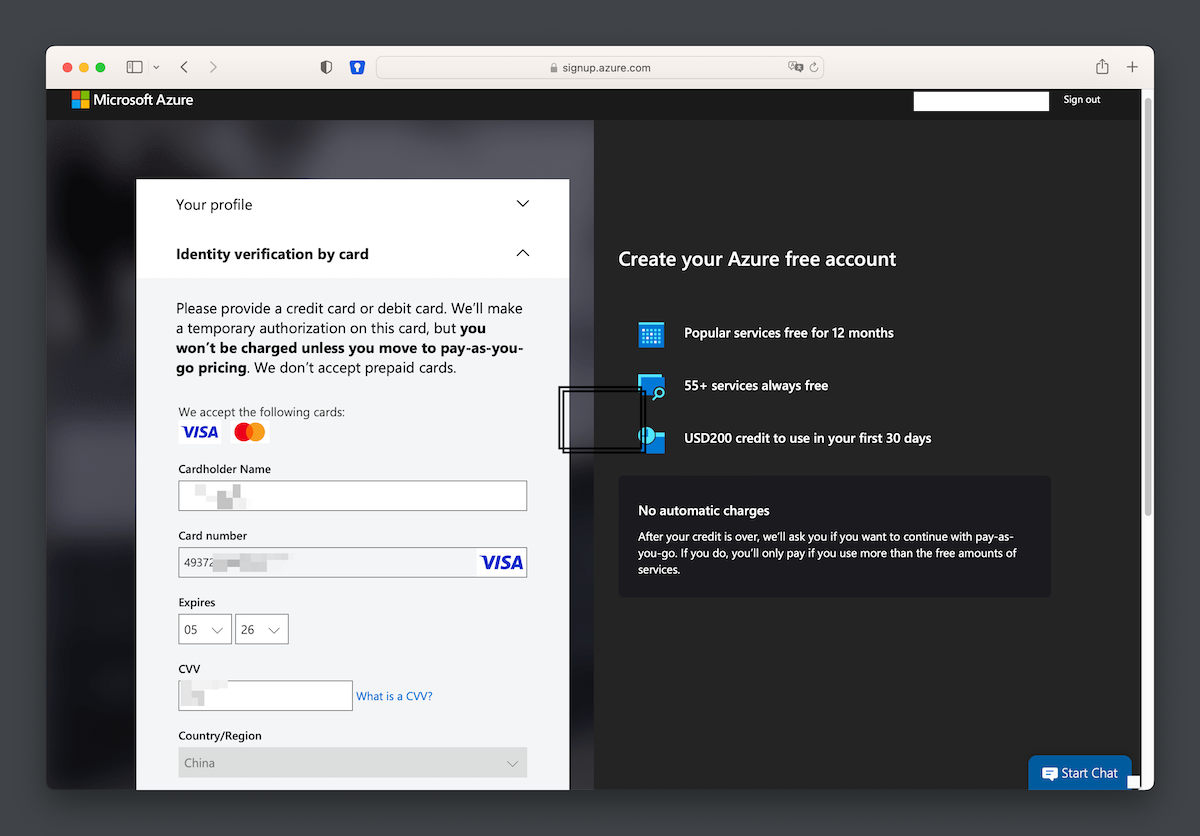Viewport: 1200px width, 836px height.
Task: Click the lock icon in address bar
Action: point(554,68)
